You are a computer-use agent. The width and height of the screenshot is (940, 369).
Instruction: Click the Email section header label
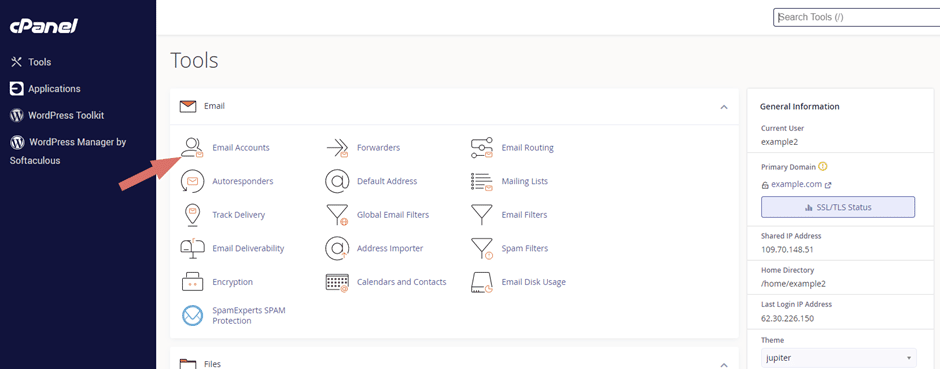point(215,107)
